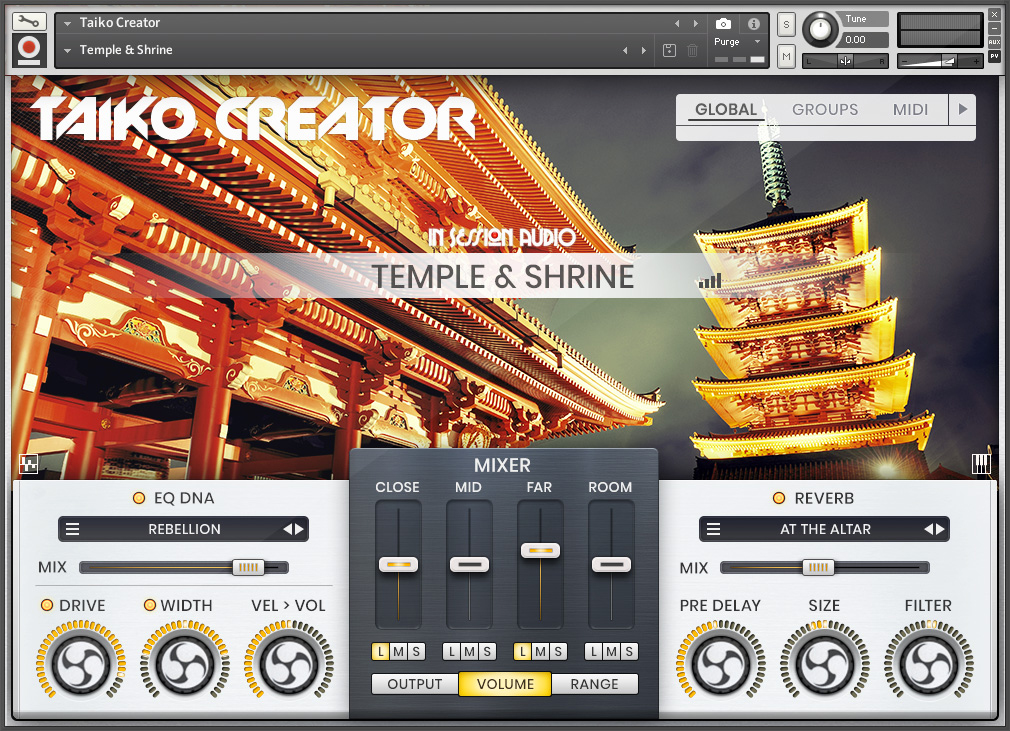1010x731 pixels.
Task: Solo the FAR mixer channel
Action: pos(558,652)
